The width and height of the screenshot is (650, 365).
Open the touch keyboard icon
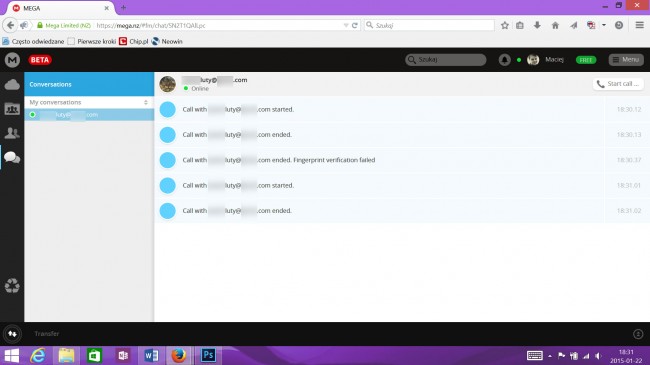click(x=535, y=355)
